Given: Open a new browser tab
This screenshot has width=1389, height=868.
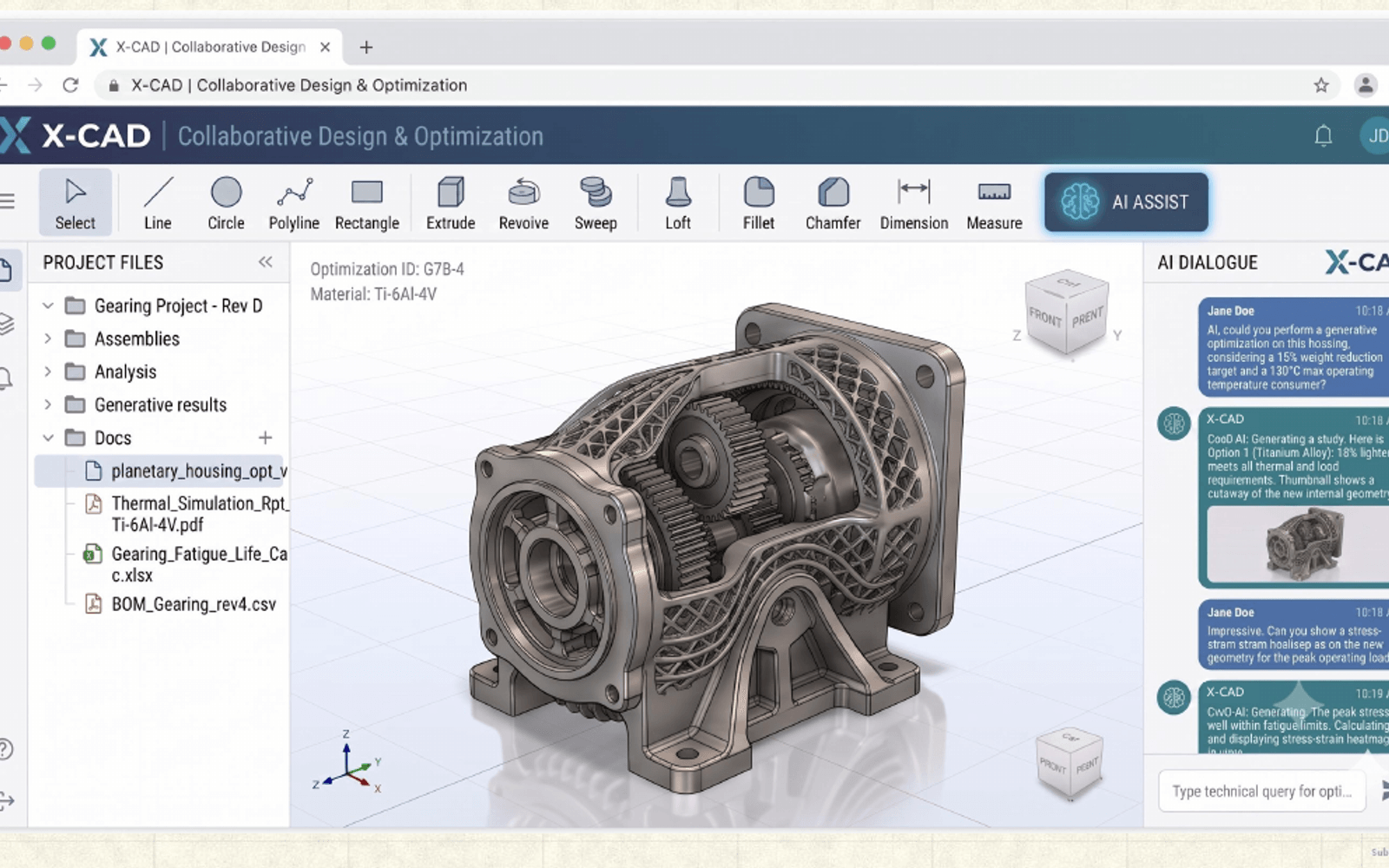Looking at the screenshot, I should point(366,47).
